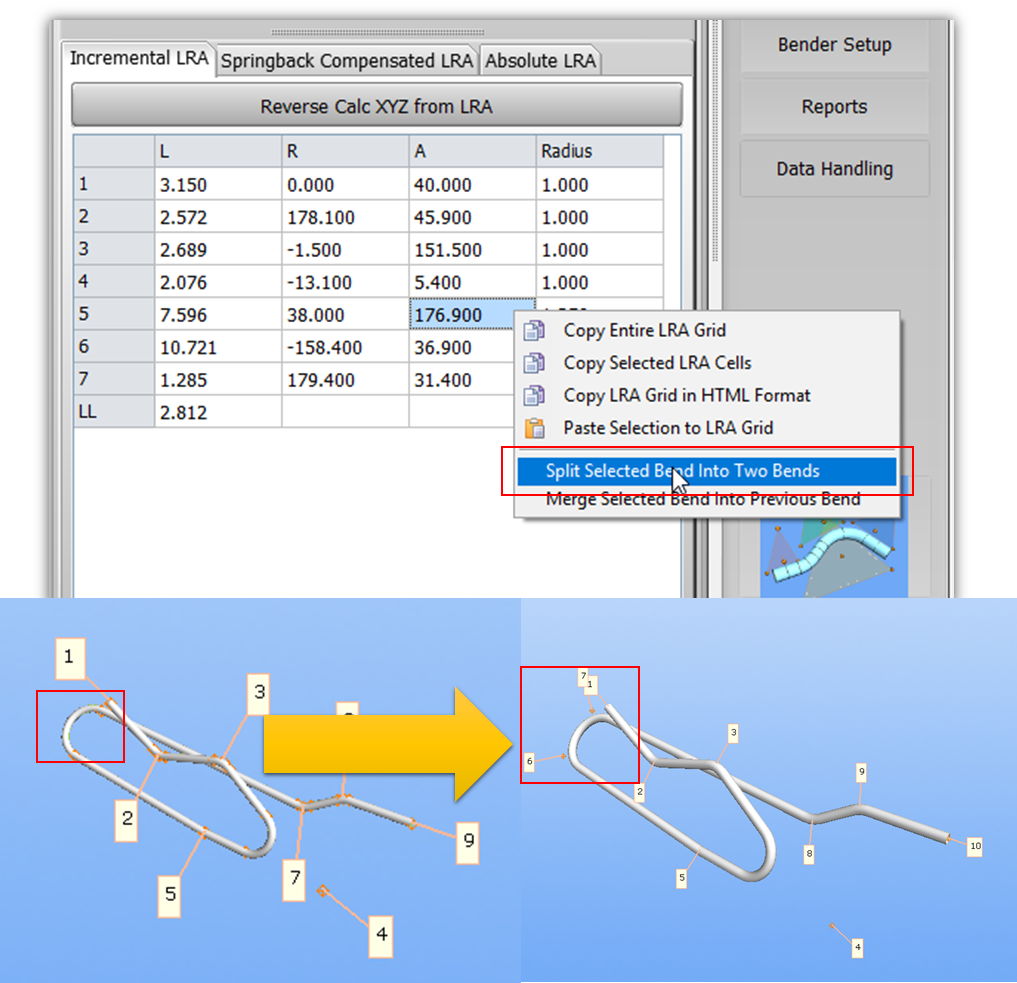1017x983 pixels.
Task: Select the Incremental LRA tab
Action: (x=139, y=58)
